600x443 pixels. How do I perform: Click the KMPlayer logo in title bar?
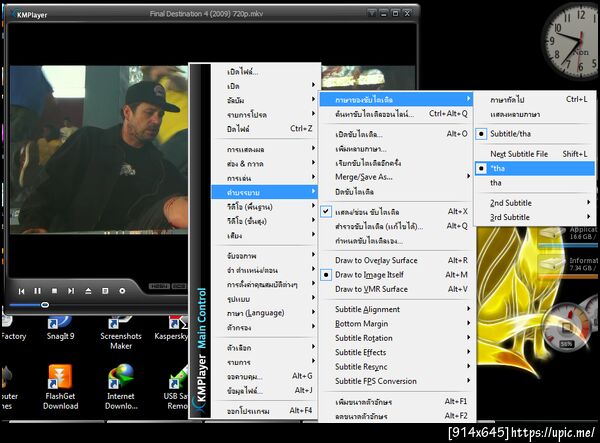tap(30, 15)
